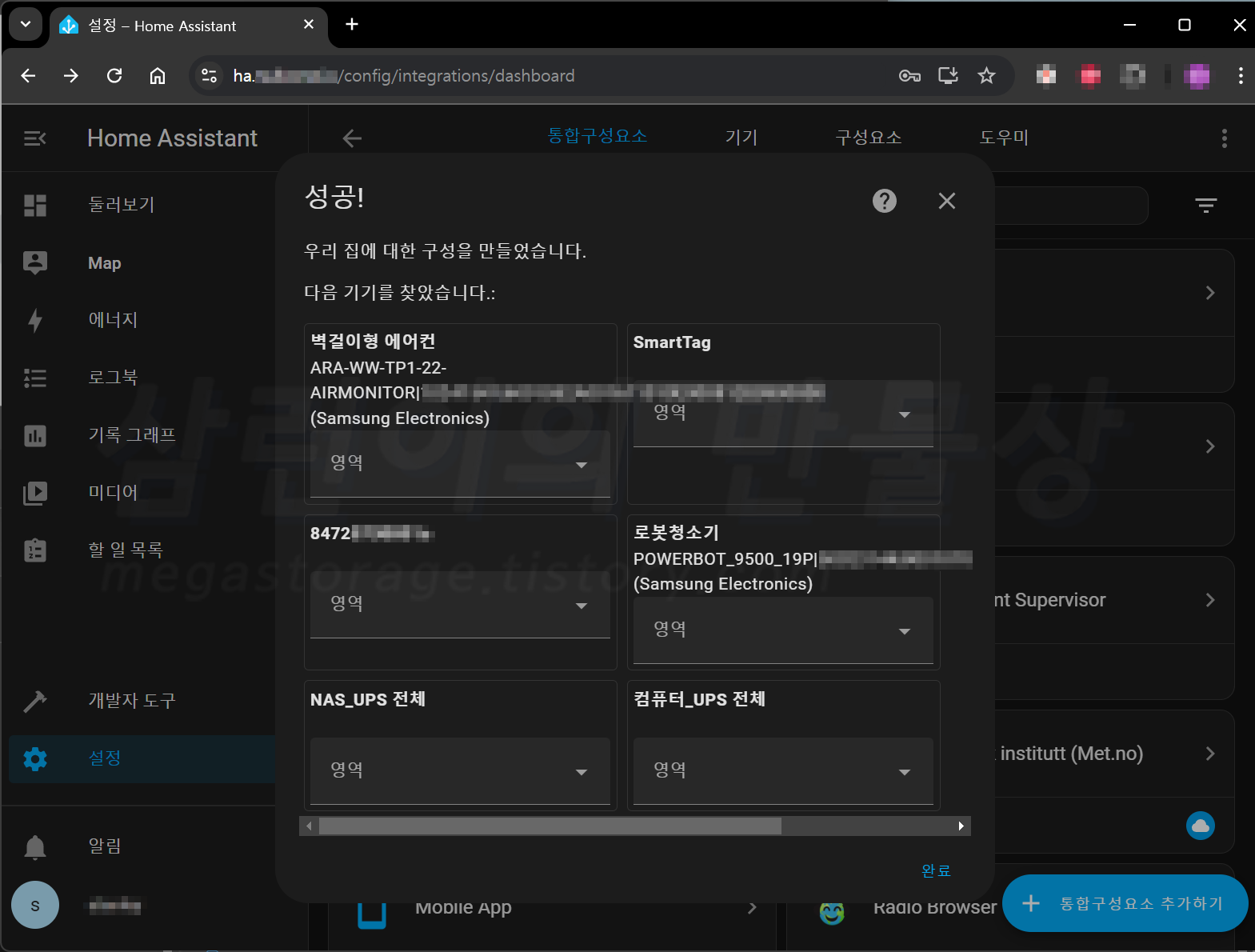Close the 성공! dialog with X
Screen dimensions: 1255x952
pos(947,201)
